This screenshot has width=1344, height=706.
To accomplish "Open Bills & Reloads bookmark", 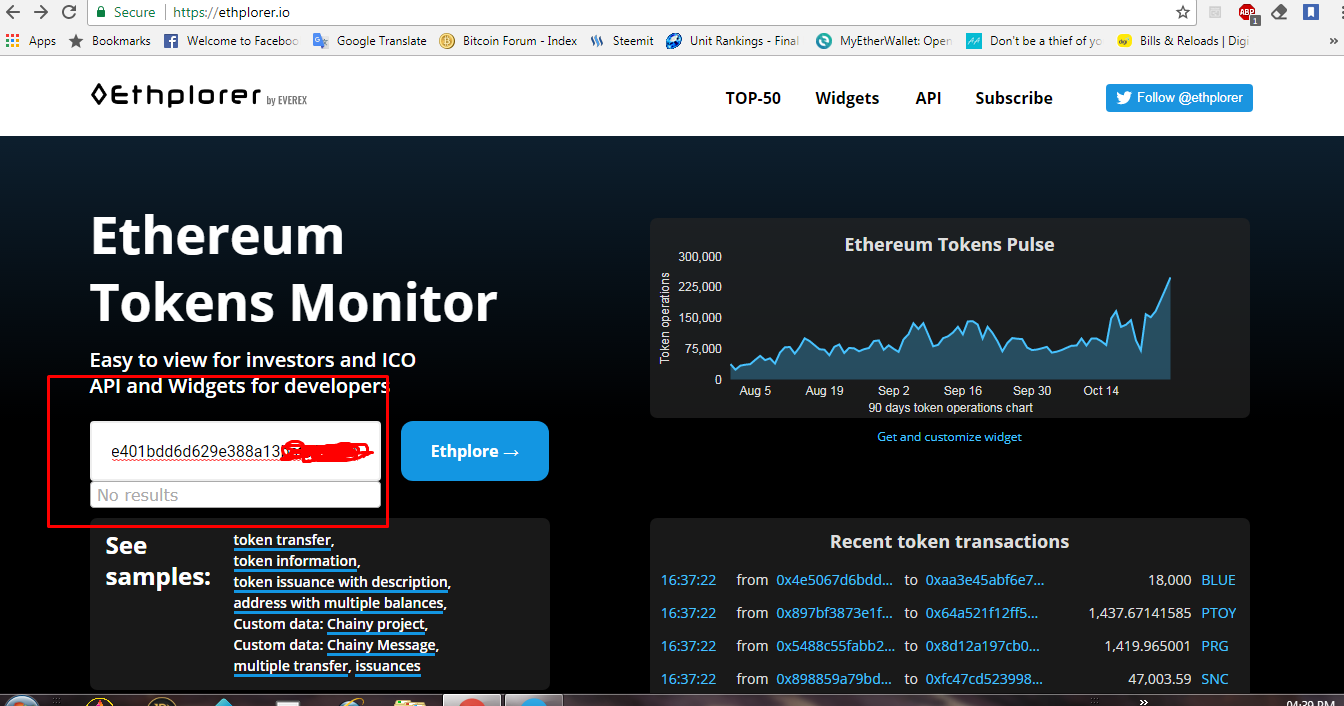I will [1184, 41].
